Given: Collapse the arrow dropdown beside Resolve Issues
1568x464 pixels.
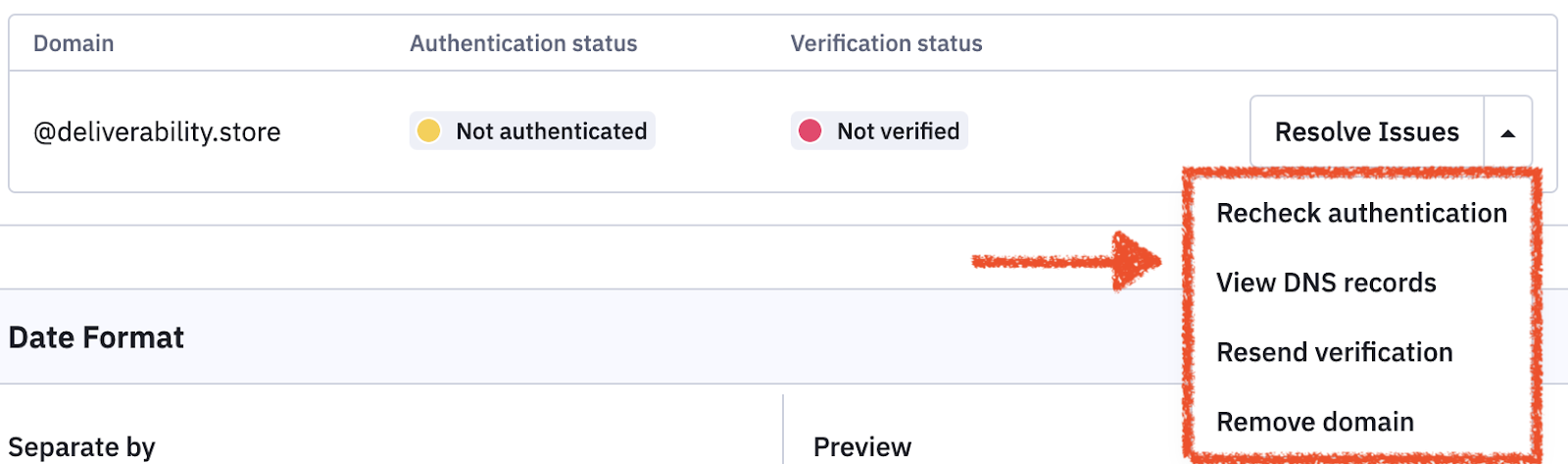Looking at the screenshot, I should [x=1508, y=132].
